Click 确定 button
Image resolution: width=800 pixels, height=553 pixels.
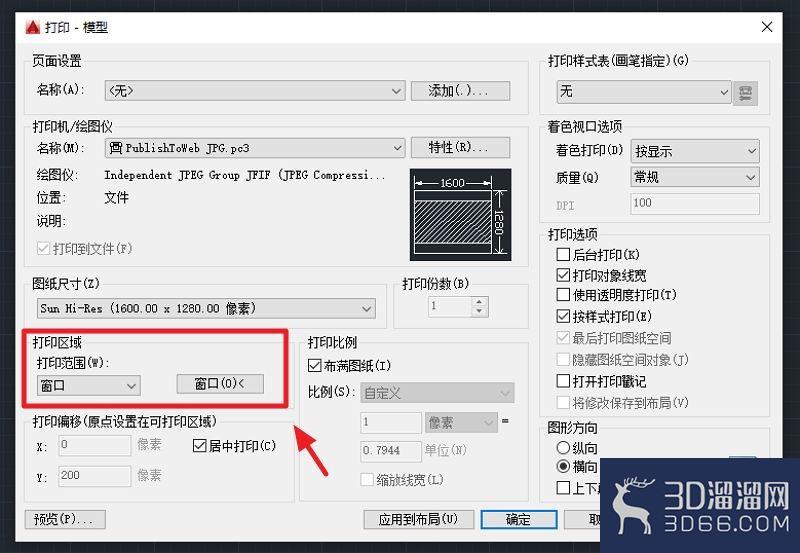[x=519, y=519]
